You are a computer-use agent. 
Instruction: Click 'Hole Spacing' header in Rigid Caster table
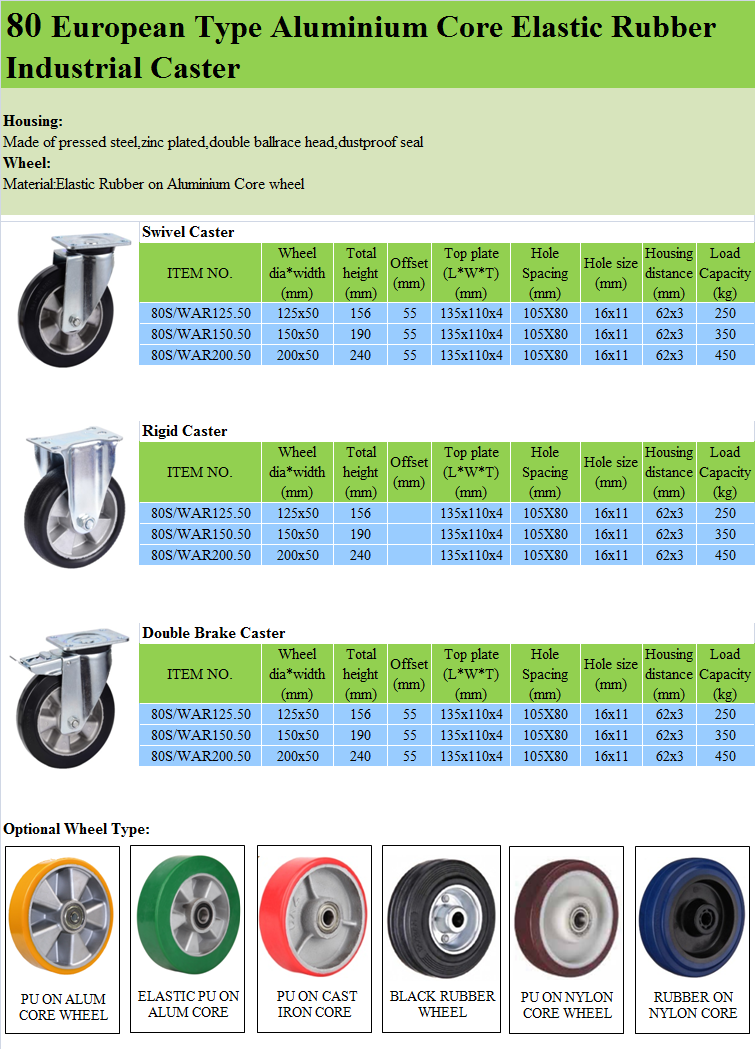[545, 472]
